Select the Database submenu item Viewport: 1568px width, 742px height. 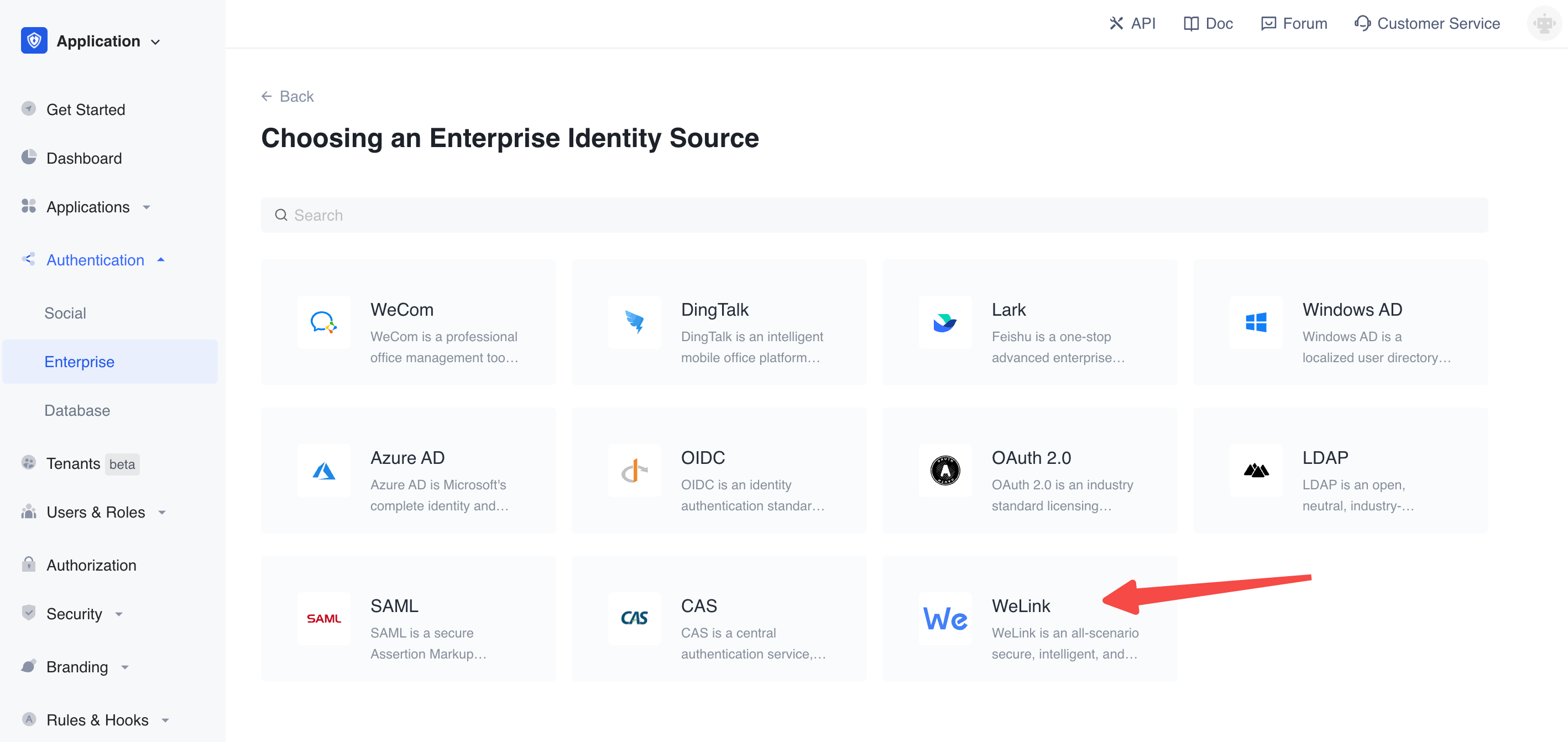[x=77, y=410]
